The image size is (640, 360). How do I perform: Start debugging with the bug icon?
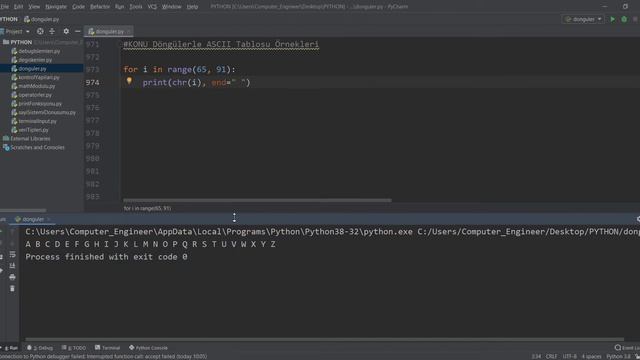[624, 19]
